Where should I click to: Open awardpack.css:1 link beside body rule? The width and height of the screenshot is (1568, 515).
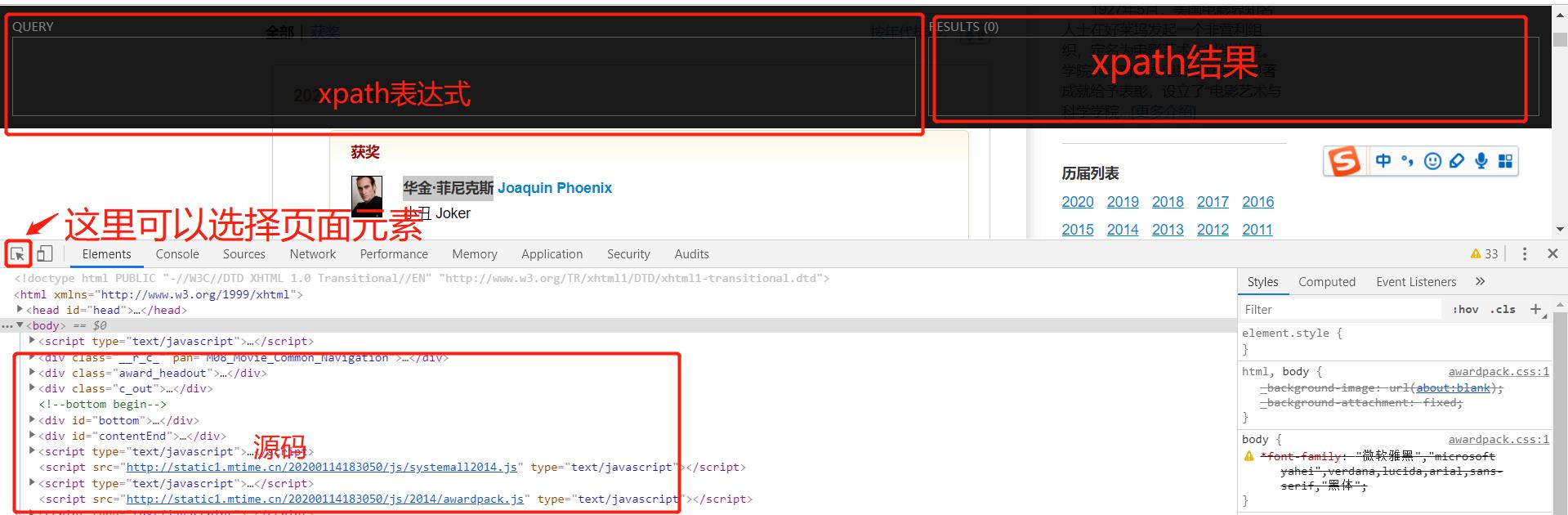click(1499, 439)
